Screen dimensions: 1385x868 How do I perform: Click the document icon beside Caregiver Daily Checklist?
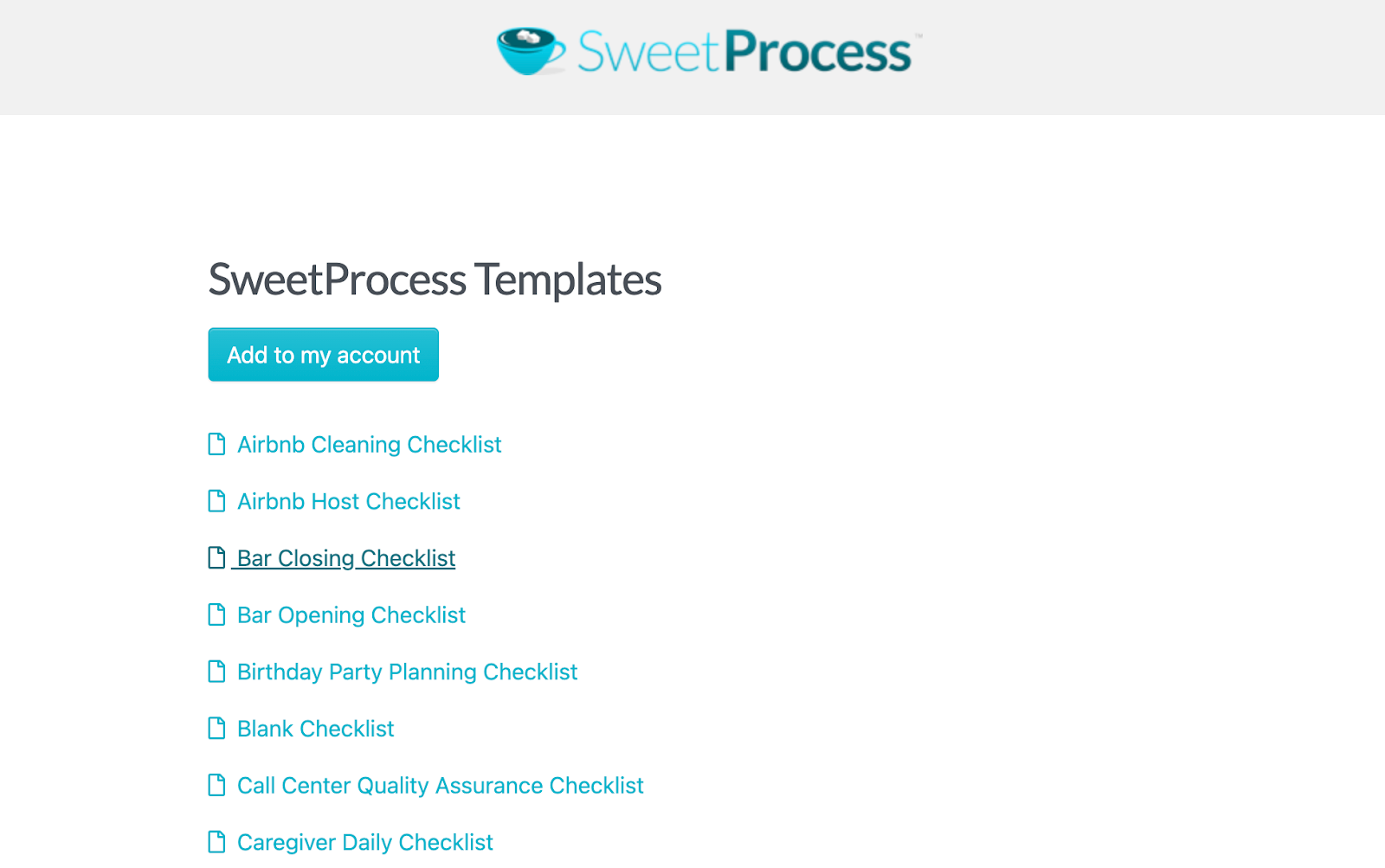(216, 841)
